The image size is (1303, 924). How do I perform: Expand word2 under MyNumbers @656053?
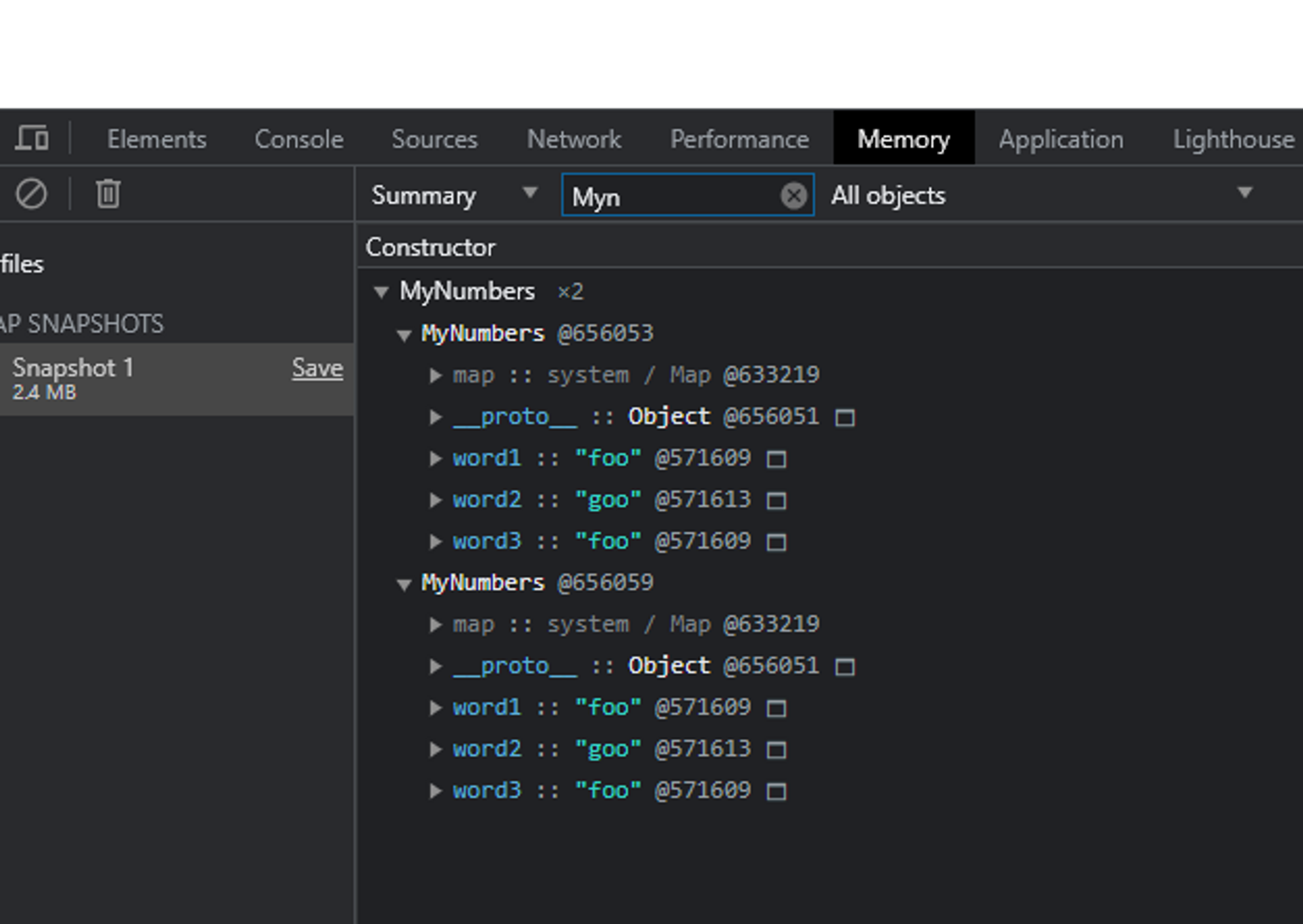(435, 500)
